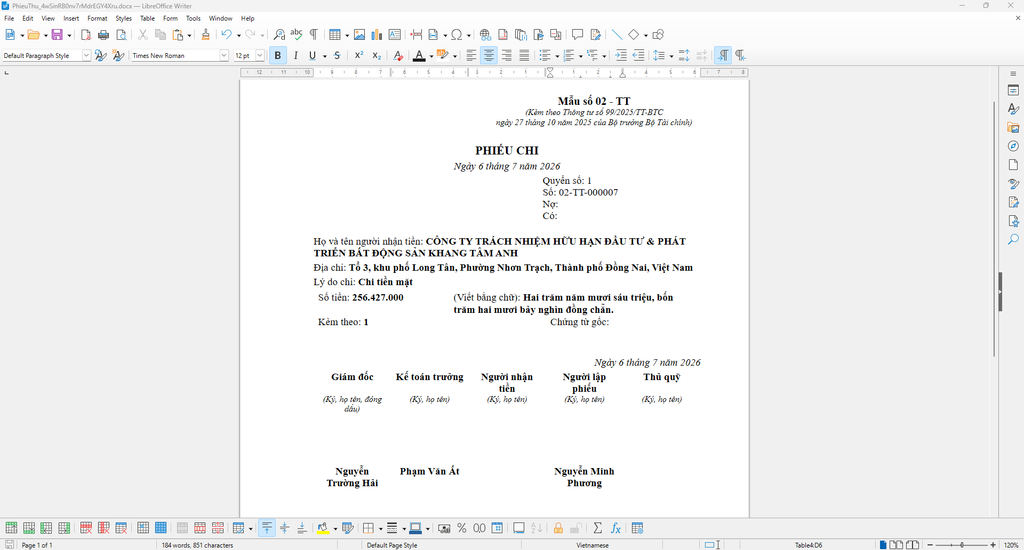
Task: Select the Line drawing tool
Action: pos(616,35)
